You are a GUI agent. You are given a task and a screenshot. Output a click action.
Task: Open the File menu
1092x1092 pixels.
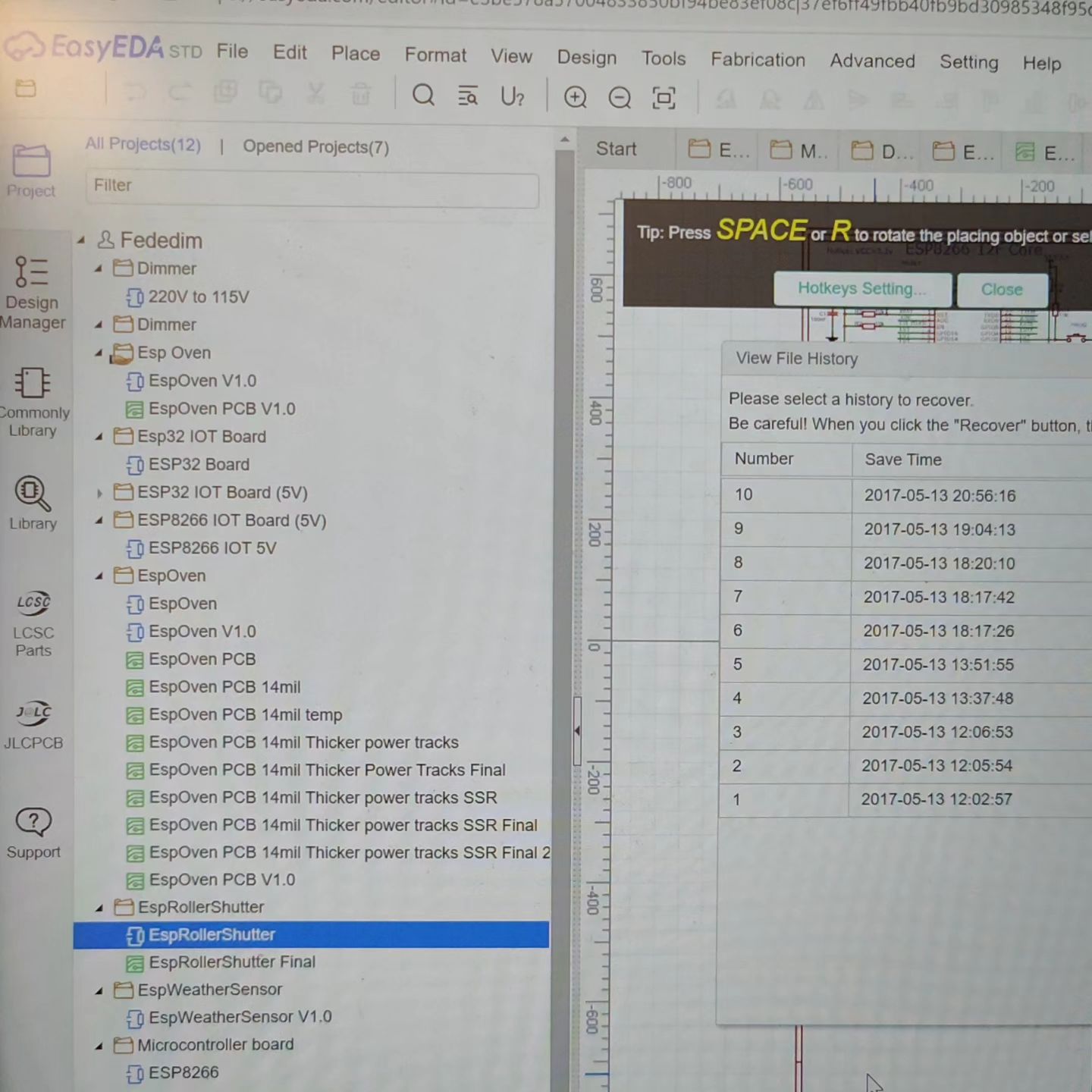pos(232,52)
